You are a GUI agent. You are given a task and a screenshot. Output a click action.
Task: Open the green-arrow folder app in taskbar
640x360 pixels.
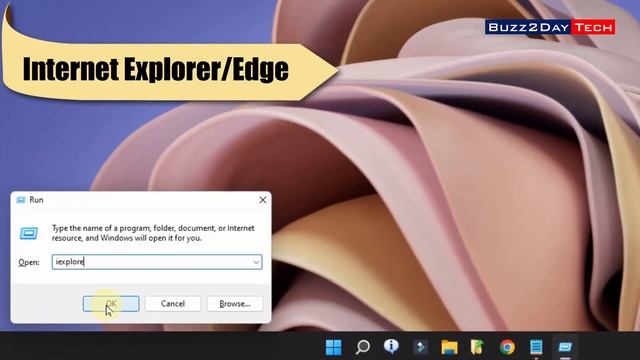478,347
